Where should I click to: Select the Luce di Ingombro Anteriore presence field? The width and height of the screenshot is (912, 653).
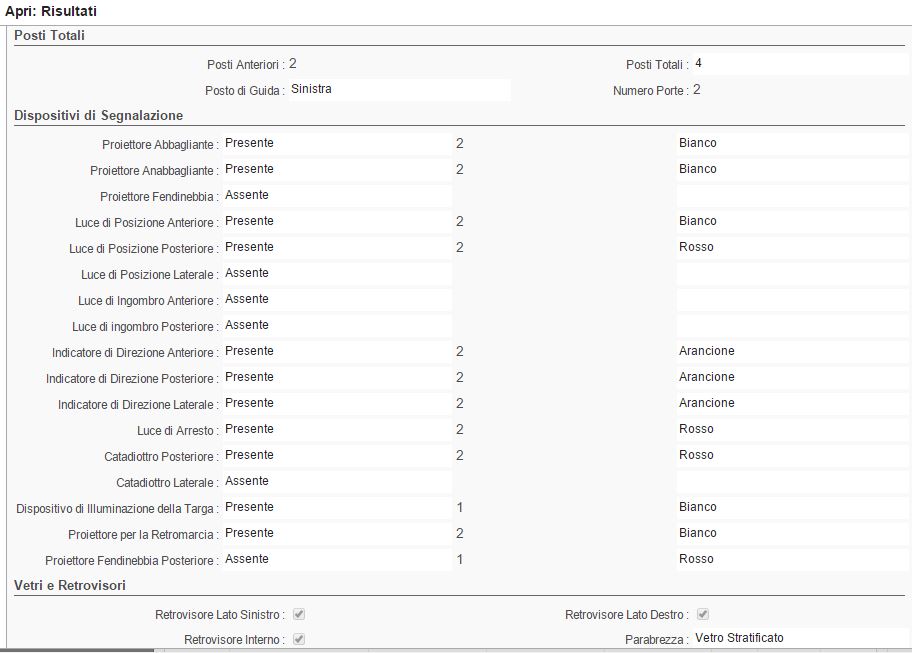click(x=336, y=299)
